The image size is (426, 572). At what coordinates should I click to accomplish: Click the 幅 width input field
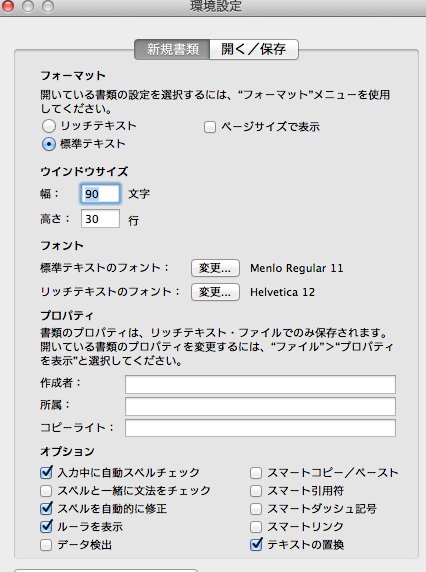(100, 193)
